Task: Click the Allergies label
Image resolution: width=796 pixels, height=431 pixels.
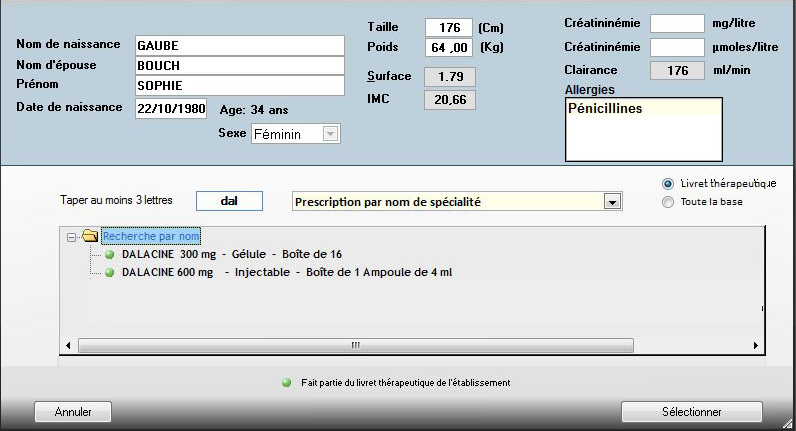Action: click(589, 90)
